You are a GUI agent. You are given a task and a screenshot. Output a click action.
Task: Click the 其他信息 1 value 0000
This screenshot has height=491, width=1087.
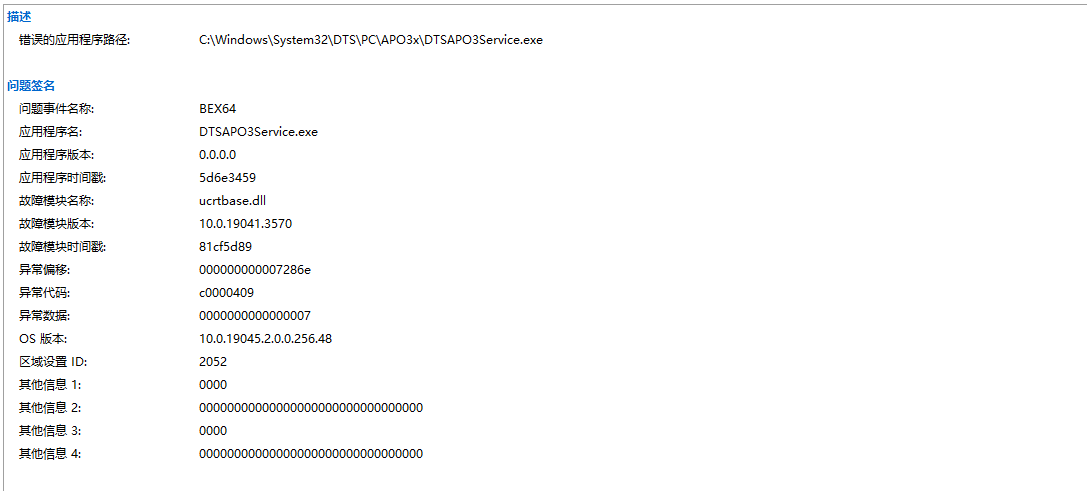pyautogui.click(x=213, y=384)
